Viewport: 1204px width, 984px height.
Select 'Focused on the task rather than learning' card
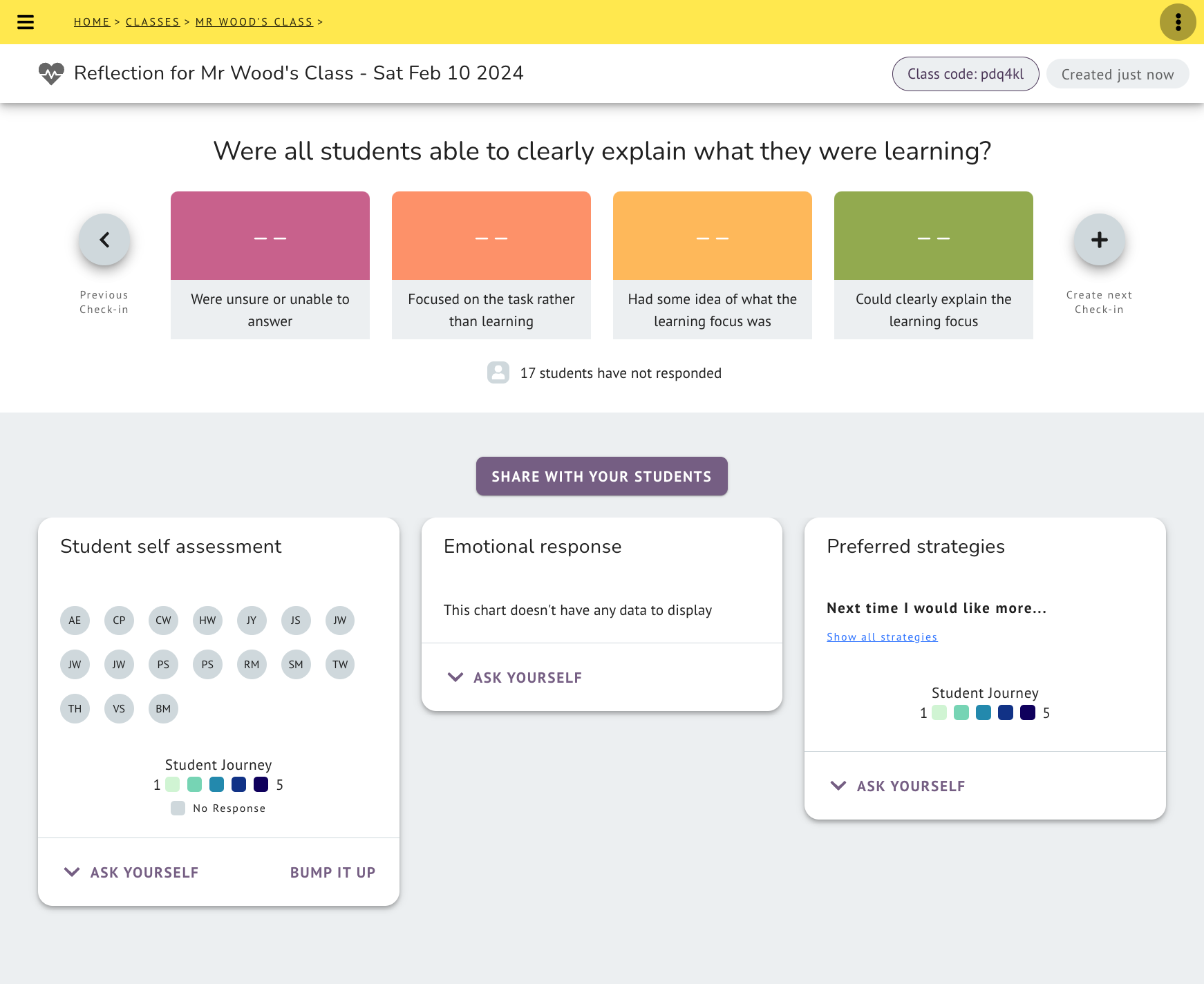491,265
